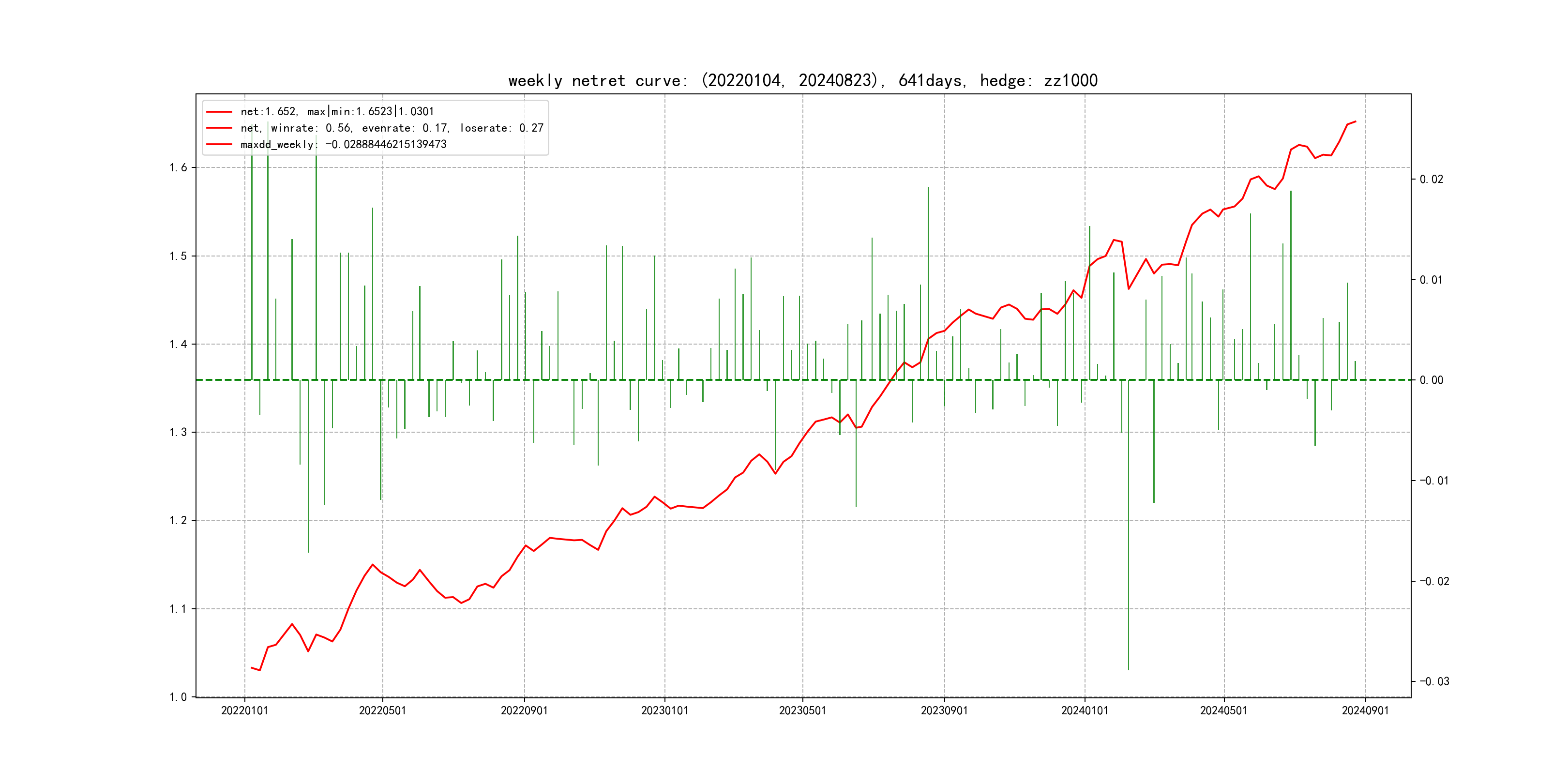The height and width of the screenshot is (784, 1568).
Task: Click the 1.0 tick on left axis
Action: [x=178, y=697]
